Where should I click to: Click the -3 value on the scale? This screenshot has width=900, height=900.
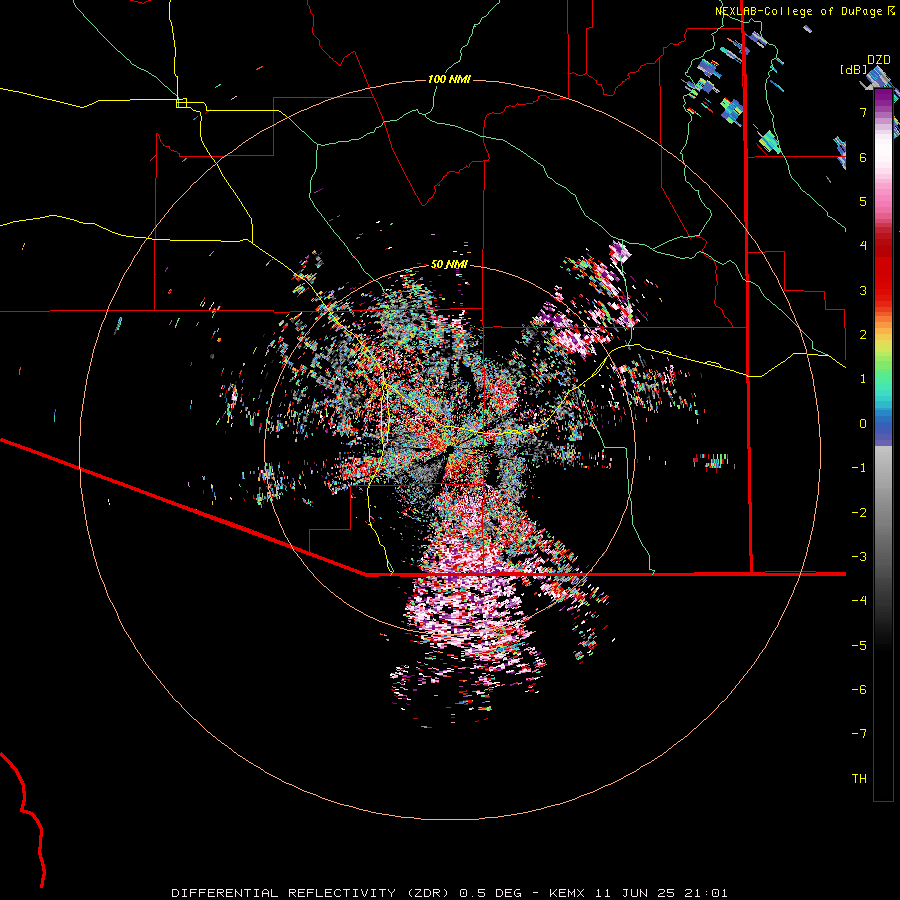click(x=859, y=557)
